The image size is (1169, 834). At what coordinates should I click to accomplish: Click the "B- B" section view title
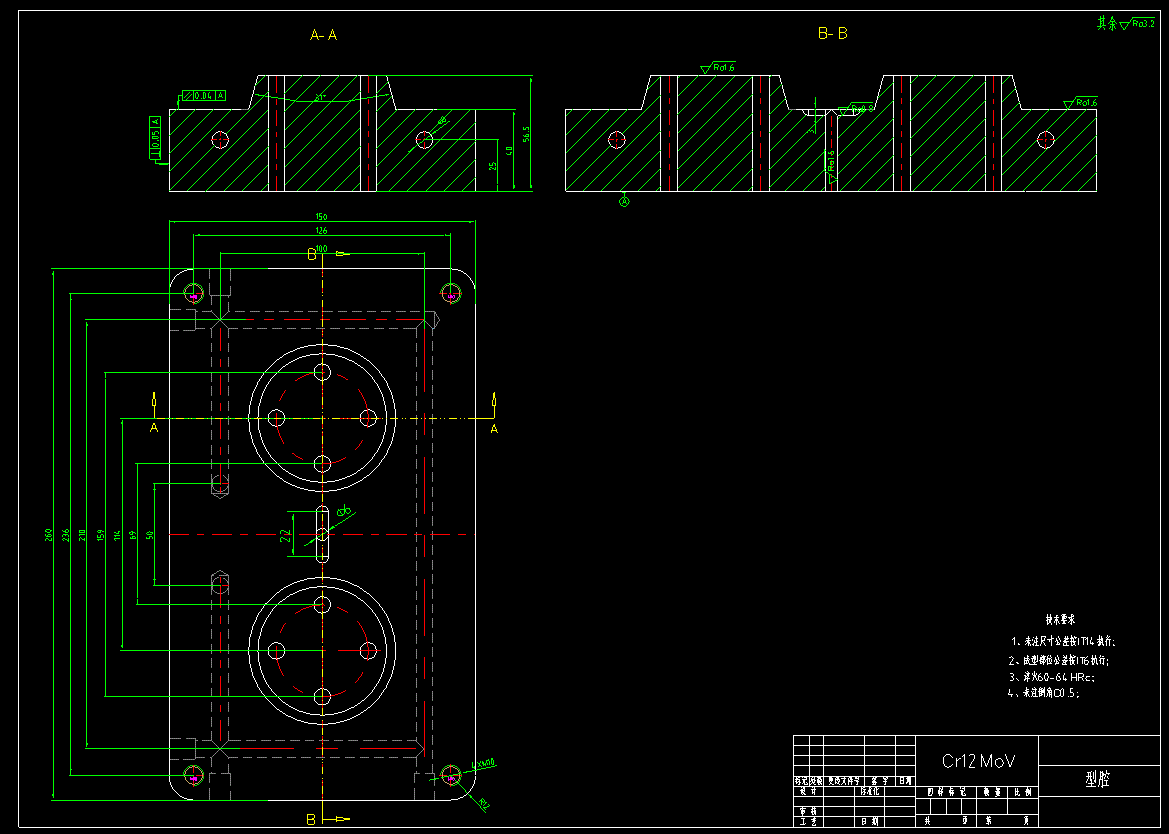(x=833, y=34)
